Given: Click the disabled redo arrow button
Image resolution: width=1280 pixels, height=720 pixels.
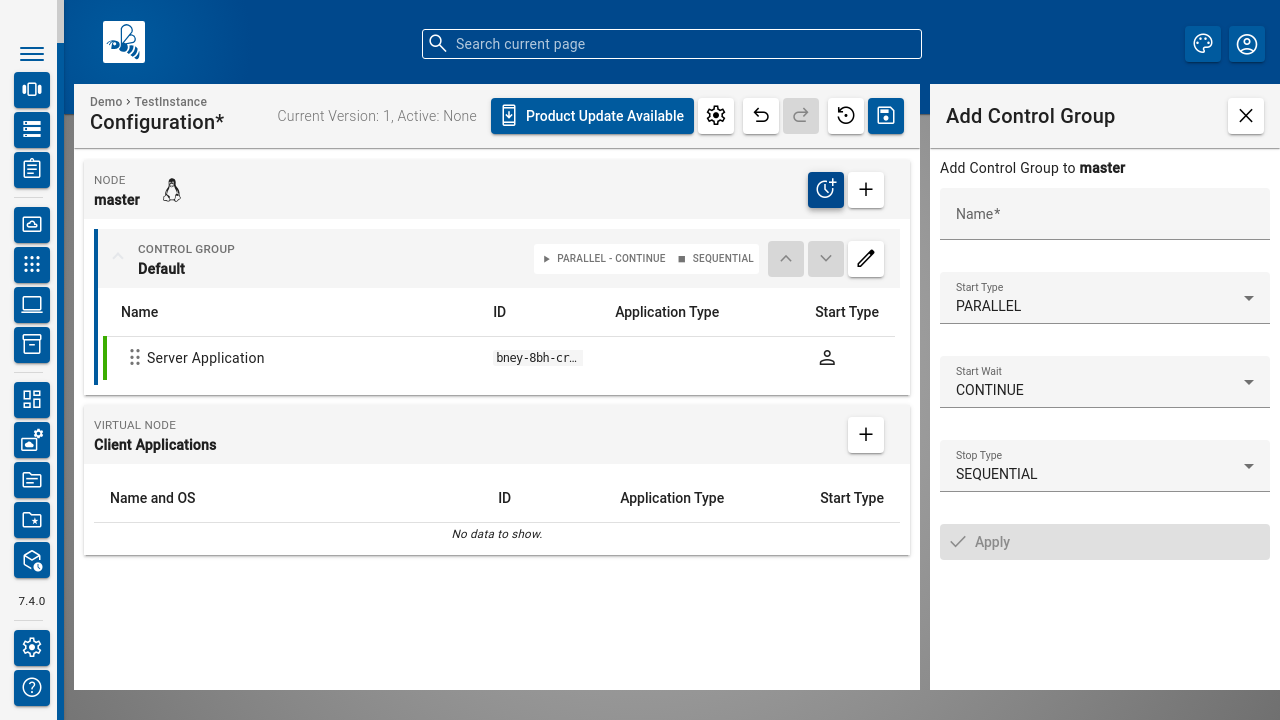Looking at the screenshot, I should pyautogui.click(x=801, y=116).
